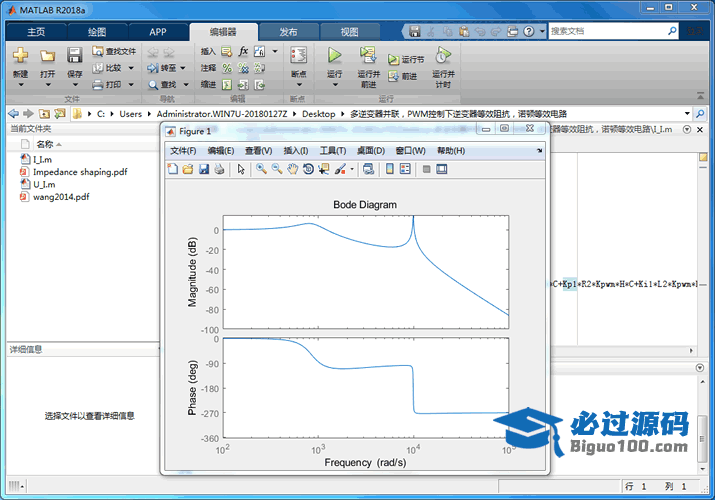Select the Zoom In magnifier in Figure toolbar
The image size is (715, 500).
click(261, 169)
